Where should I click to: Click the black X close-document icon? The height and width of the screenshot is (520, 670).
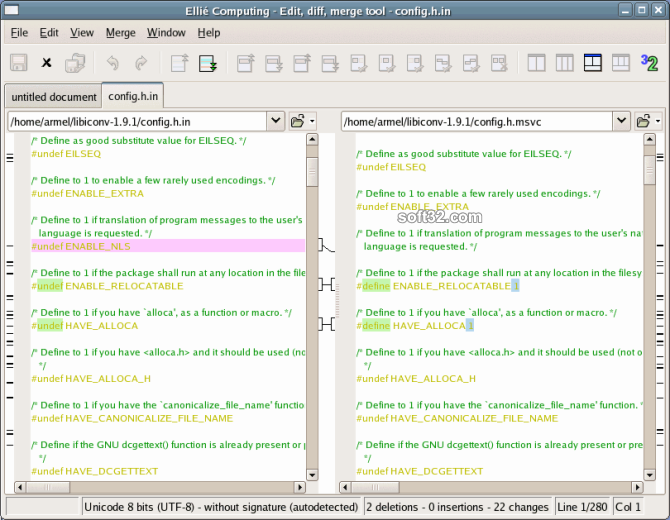[46, 63]
